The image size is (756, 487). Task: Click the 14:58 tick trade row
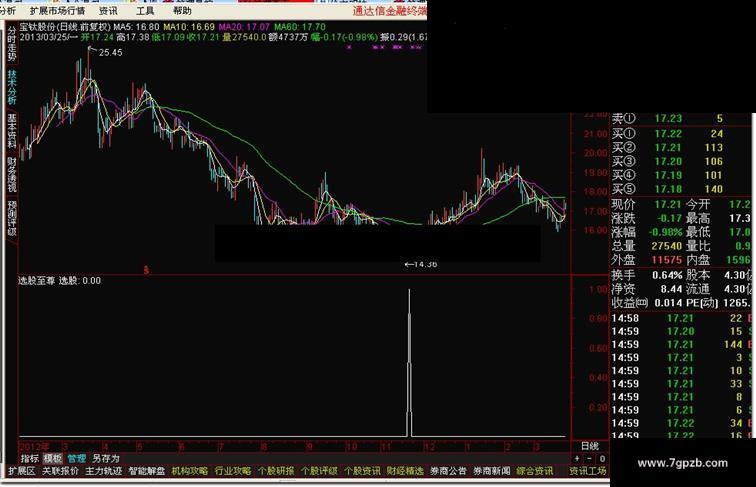pyautogui.click(x=682, y=318)
